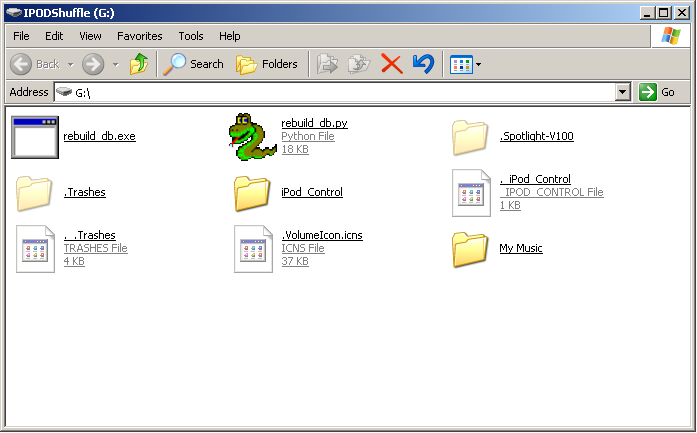Click the '_IPOD_CONTROL File' type label
This screenshot has width=697, height=433.
(x=552, y=192)
